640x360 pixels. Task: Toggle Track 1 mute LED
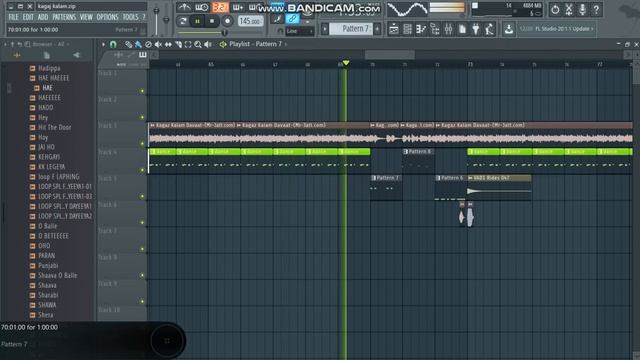point(142,91)
